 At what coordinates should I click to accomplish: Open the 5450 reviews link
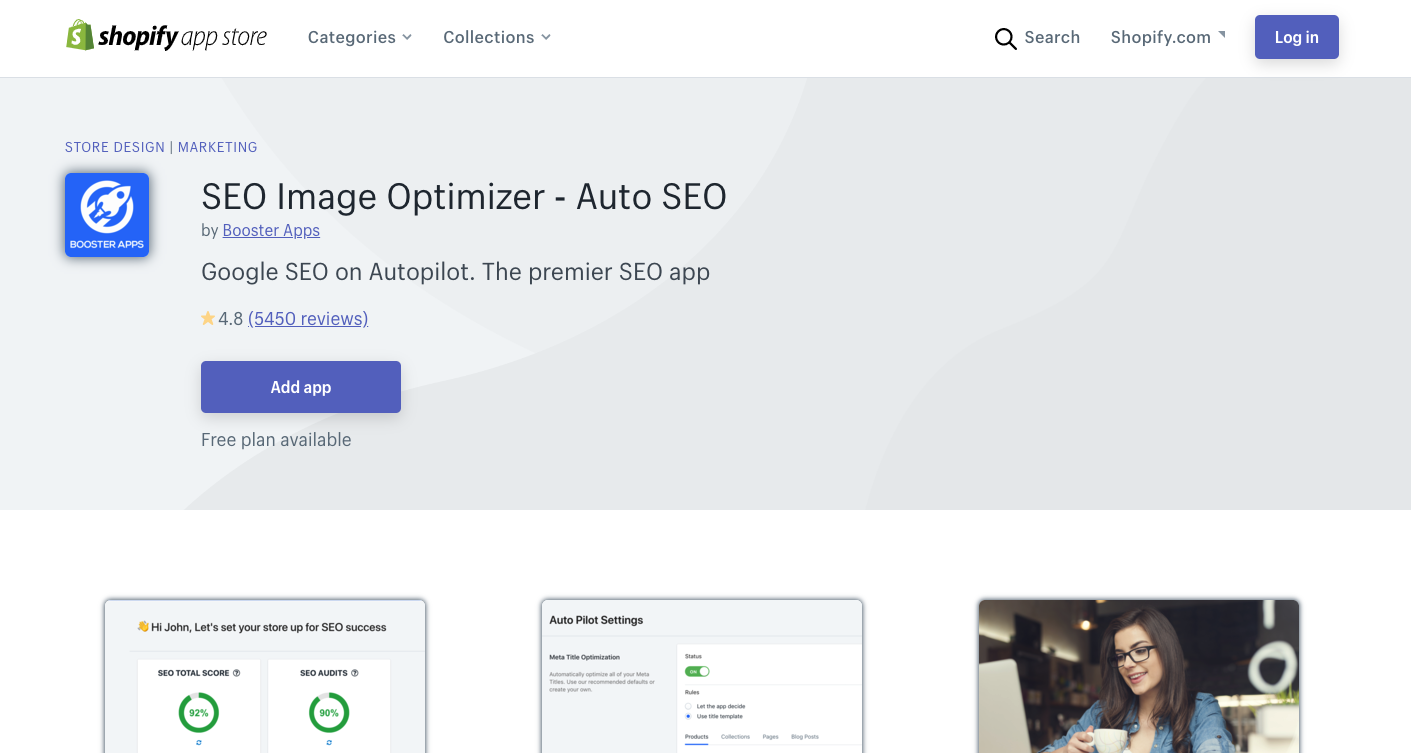[308, 318]
